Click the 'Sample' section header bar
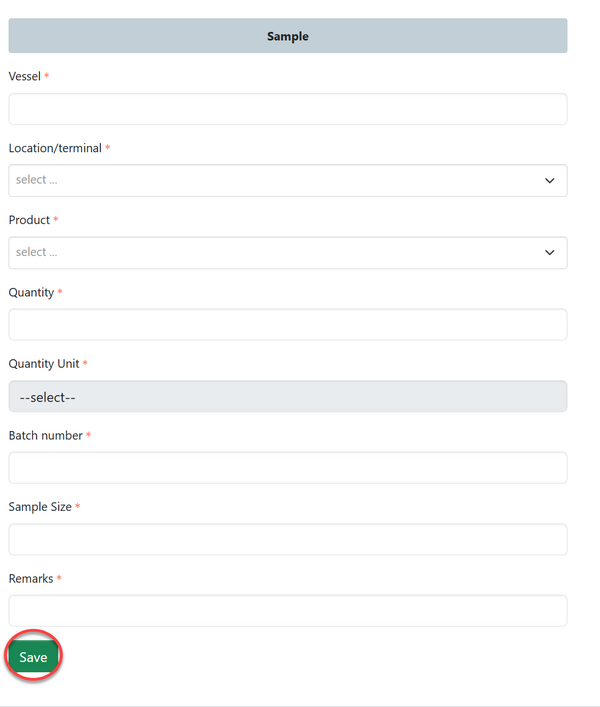The image size is (600, 707). (x=287, y=36)
